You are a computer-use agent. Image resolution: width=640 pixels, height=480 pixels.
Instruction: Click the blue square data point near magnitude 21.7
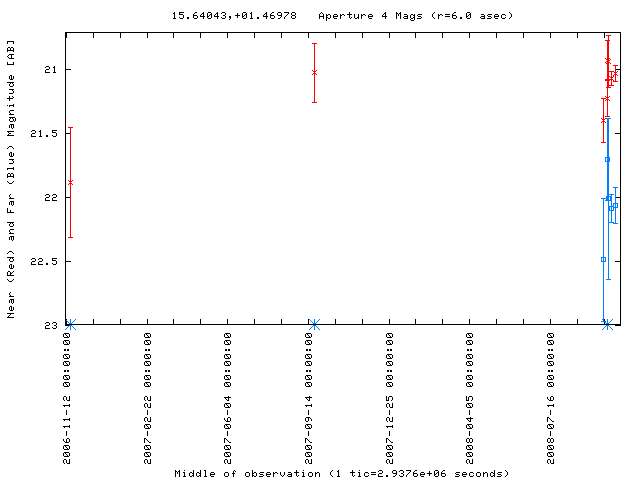pos(607,160)
